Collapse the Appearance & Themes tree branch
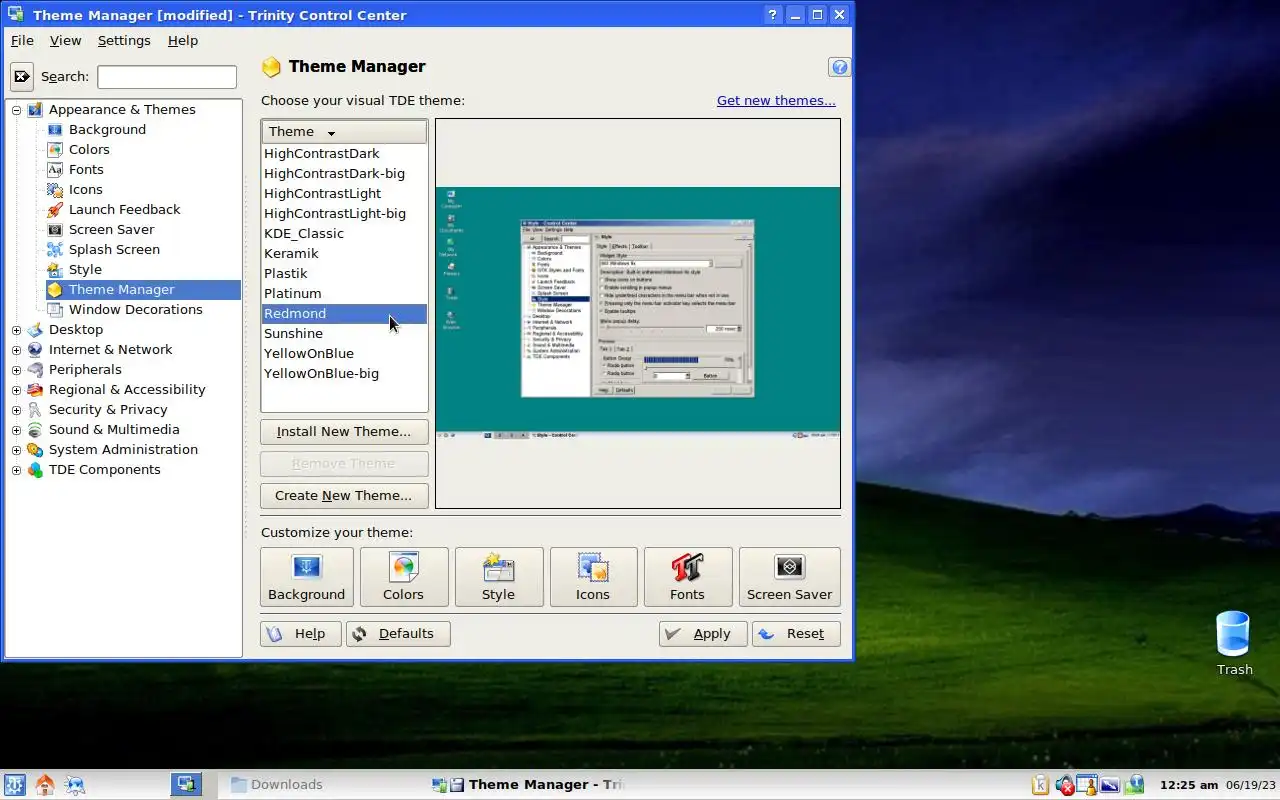The image size is (1280, 800). click(x=16, y=110)
